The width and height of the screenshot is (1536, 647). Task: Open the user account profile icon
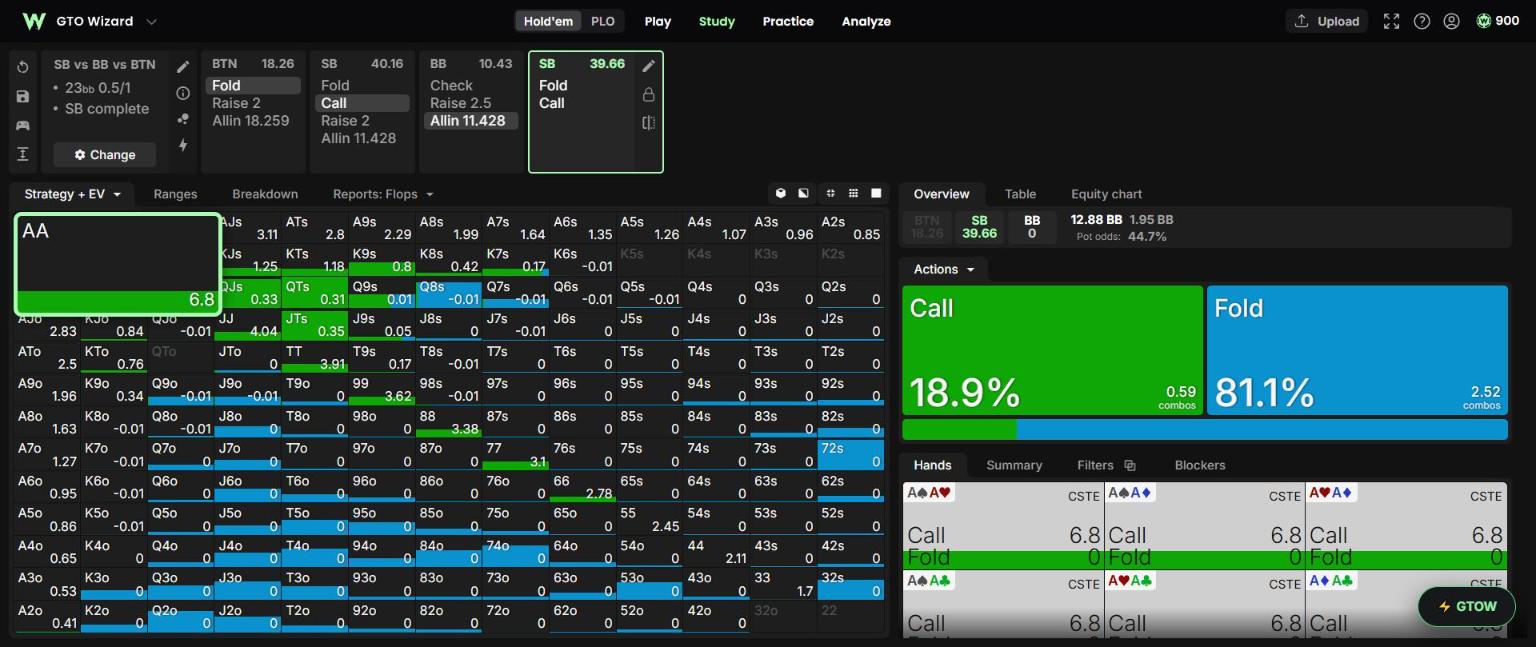tap(1451, 21)
